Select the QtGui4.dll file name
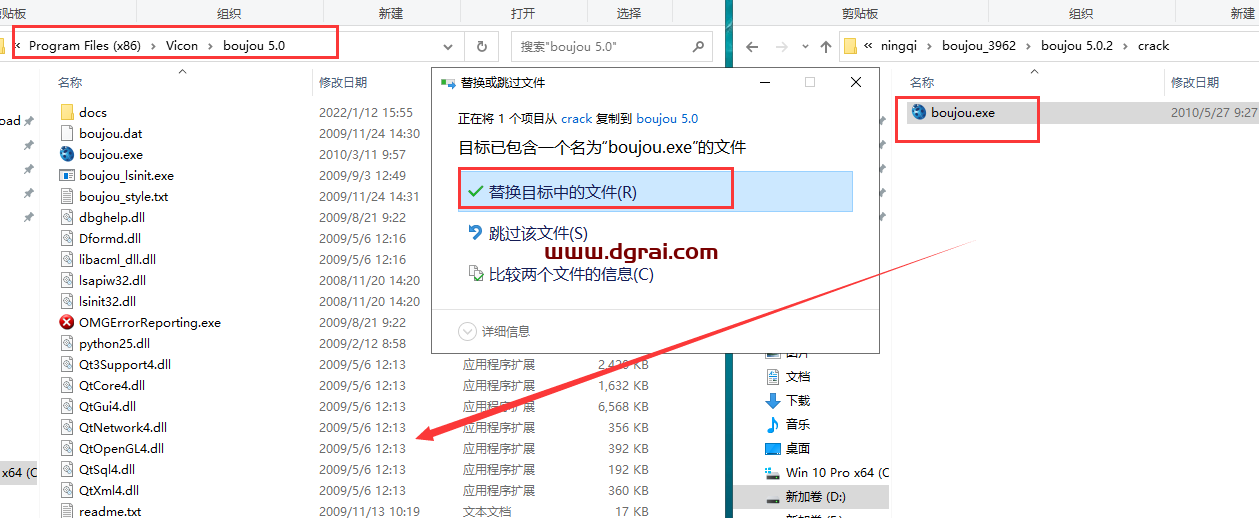1259x518 pixels. [x=107, y=406]
